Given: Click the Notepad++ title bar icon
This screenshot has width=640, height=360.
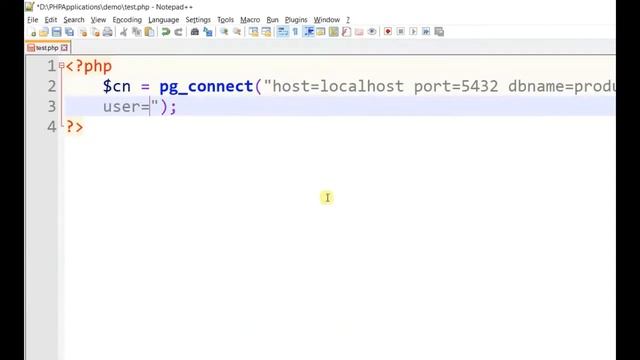Looking at the screenshot, I should (30, 7).
